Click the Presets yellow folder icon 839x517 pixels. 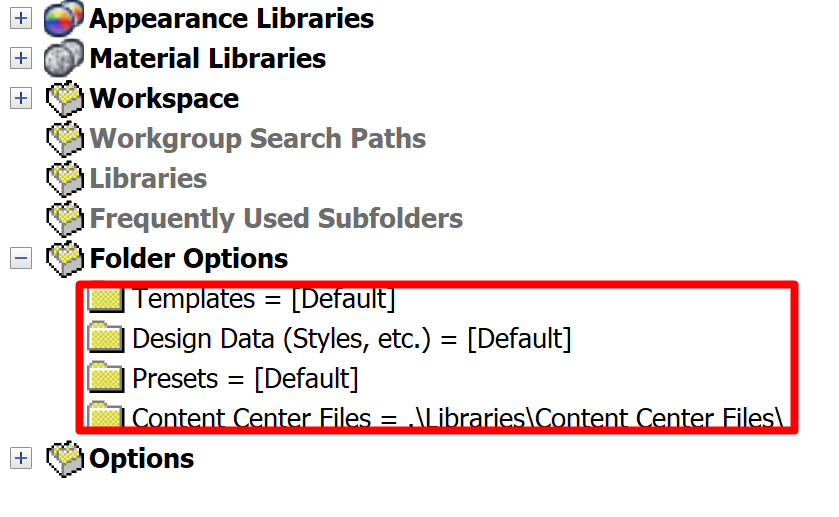click(x=105, y=378)
